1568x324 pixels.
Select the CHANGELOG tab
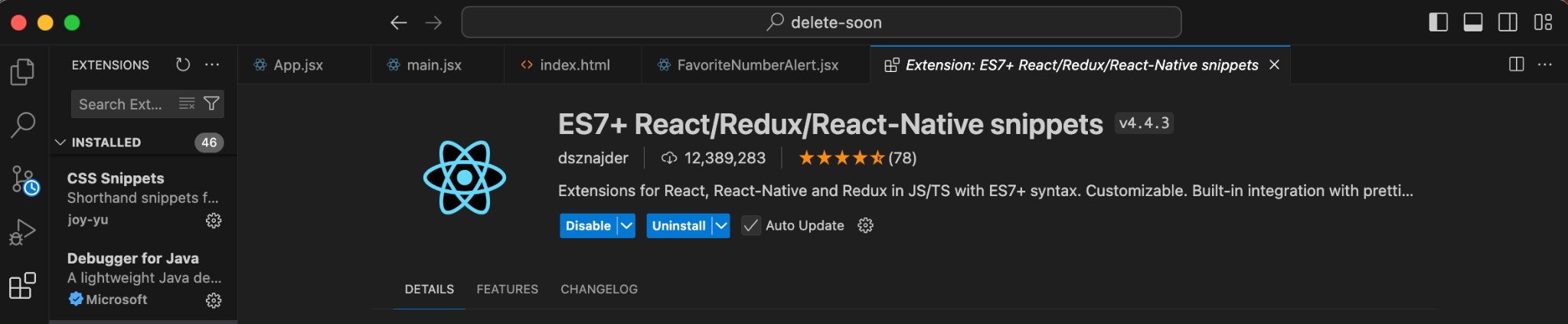point(599,290)
